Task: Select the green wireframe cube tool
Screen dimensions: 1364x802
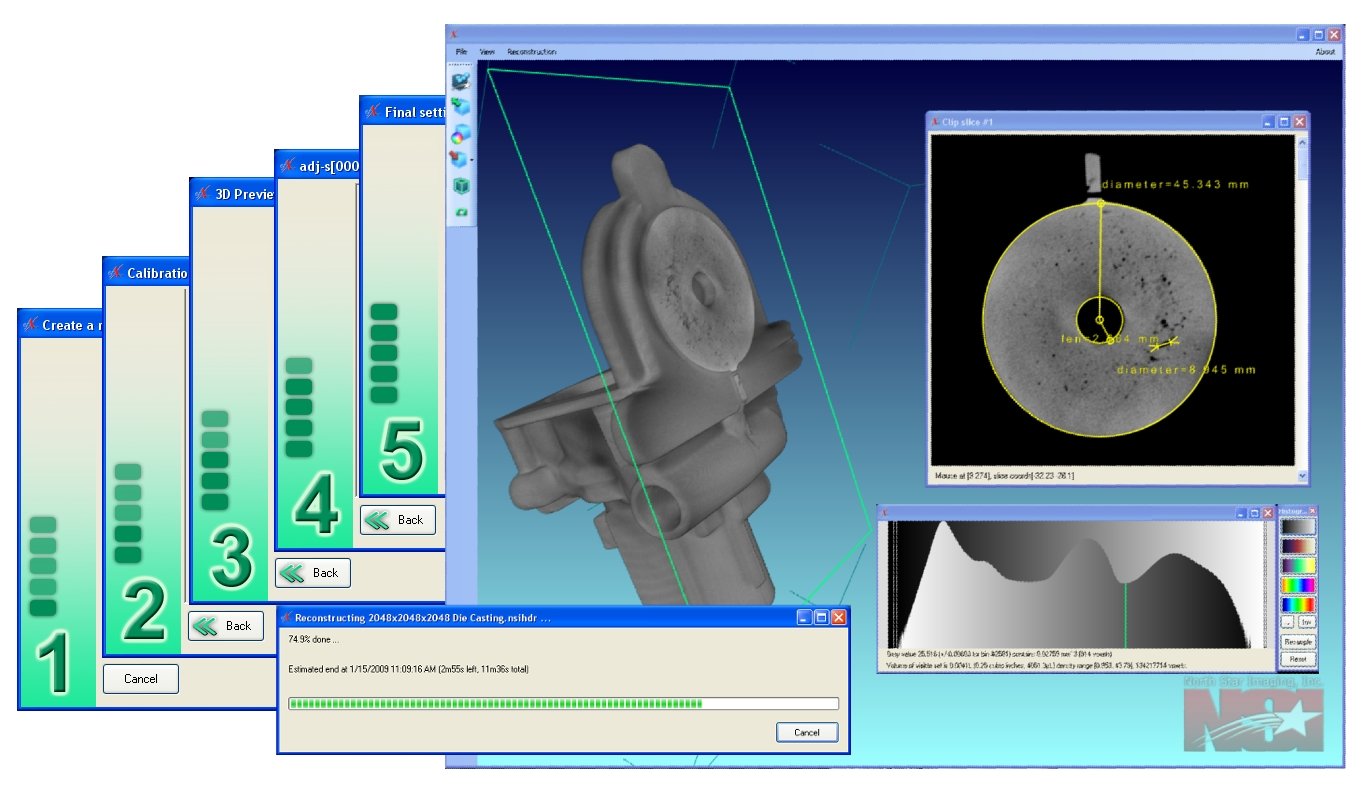Action: (x=461, y=186)
